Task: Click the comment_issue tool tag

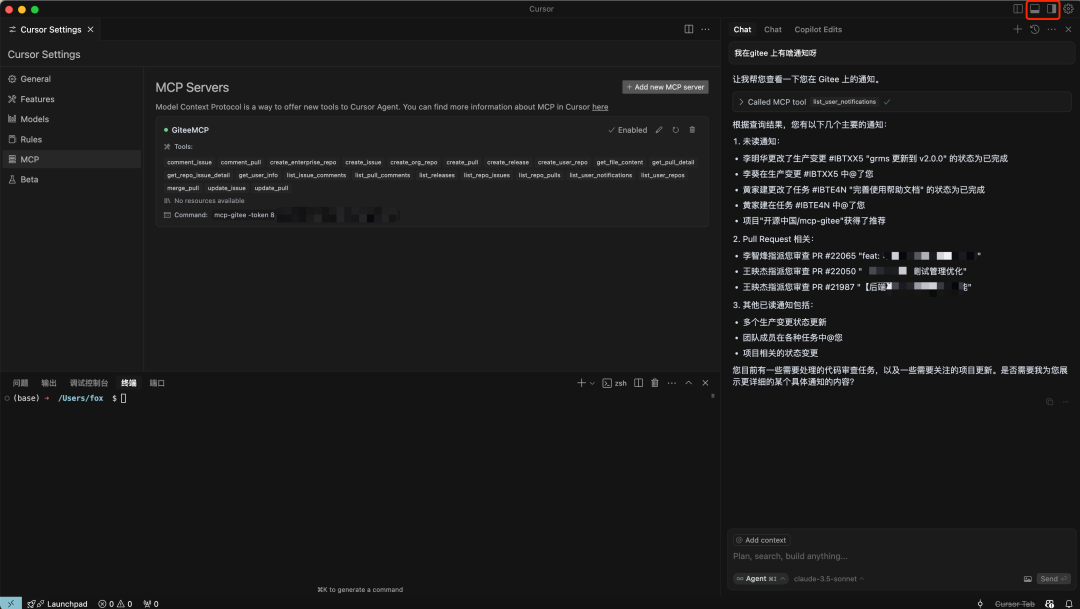Action: click(189, 163)
